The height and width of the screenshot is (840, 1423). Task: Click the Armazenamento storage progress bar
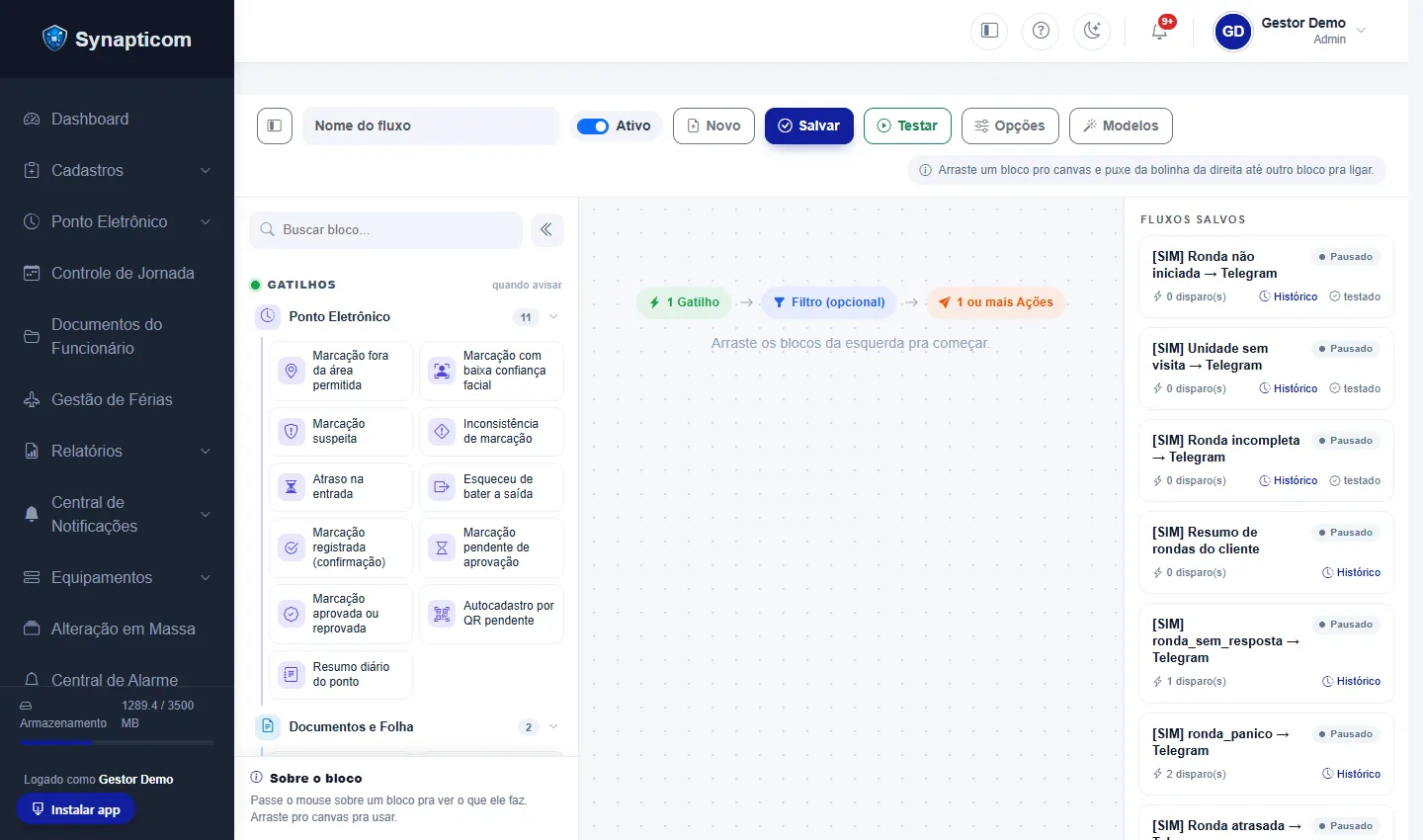117,741
